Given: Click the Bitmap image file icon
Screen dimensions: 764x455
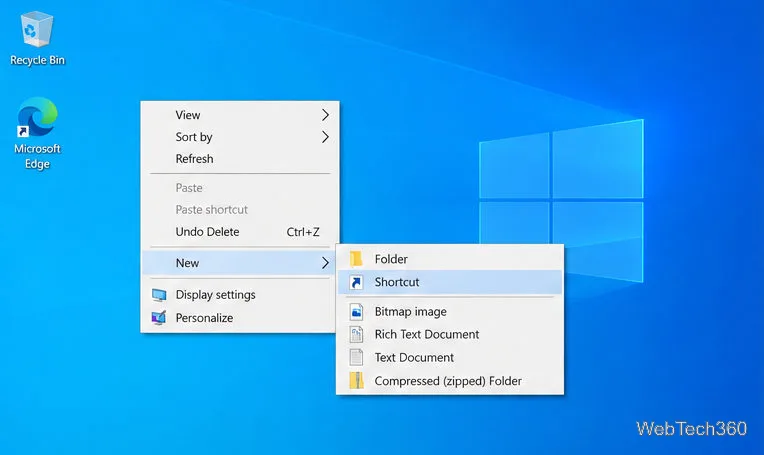Looking at the screenshot, I should tap(356, 311).
